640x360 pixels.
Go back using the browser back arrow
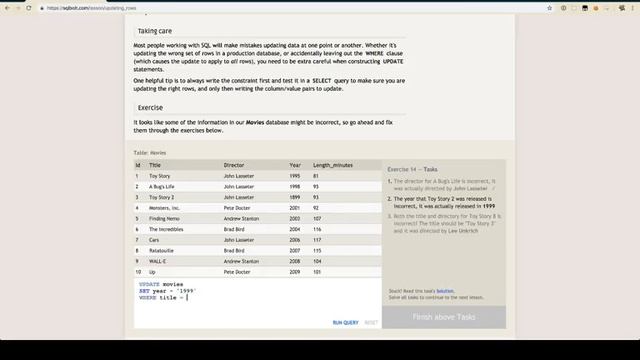pyautogui.click(x=7, y=8)
